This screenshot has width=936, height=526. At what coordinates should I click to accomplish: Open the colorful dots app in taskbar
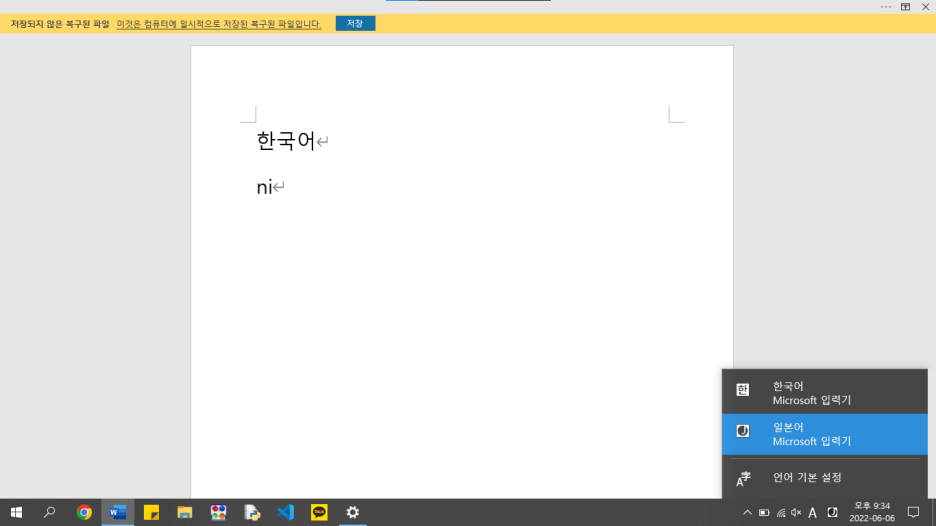(218, 512)
